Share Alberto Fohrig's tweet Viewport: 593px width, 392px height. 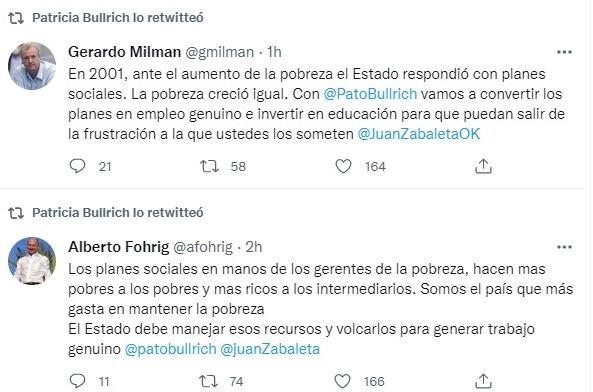pyautogui.click(x=483, y=381)
